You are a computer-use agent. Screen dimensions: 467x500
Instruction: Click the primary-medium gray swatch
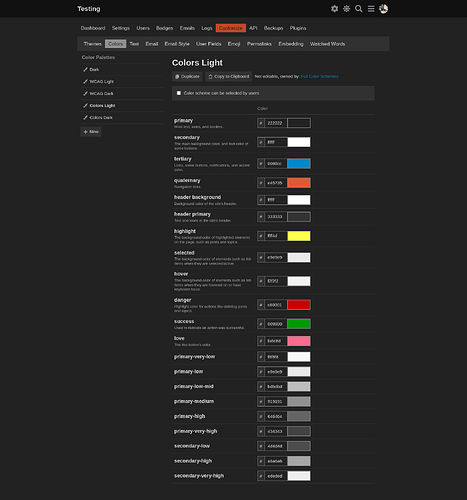(299, 401)
